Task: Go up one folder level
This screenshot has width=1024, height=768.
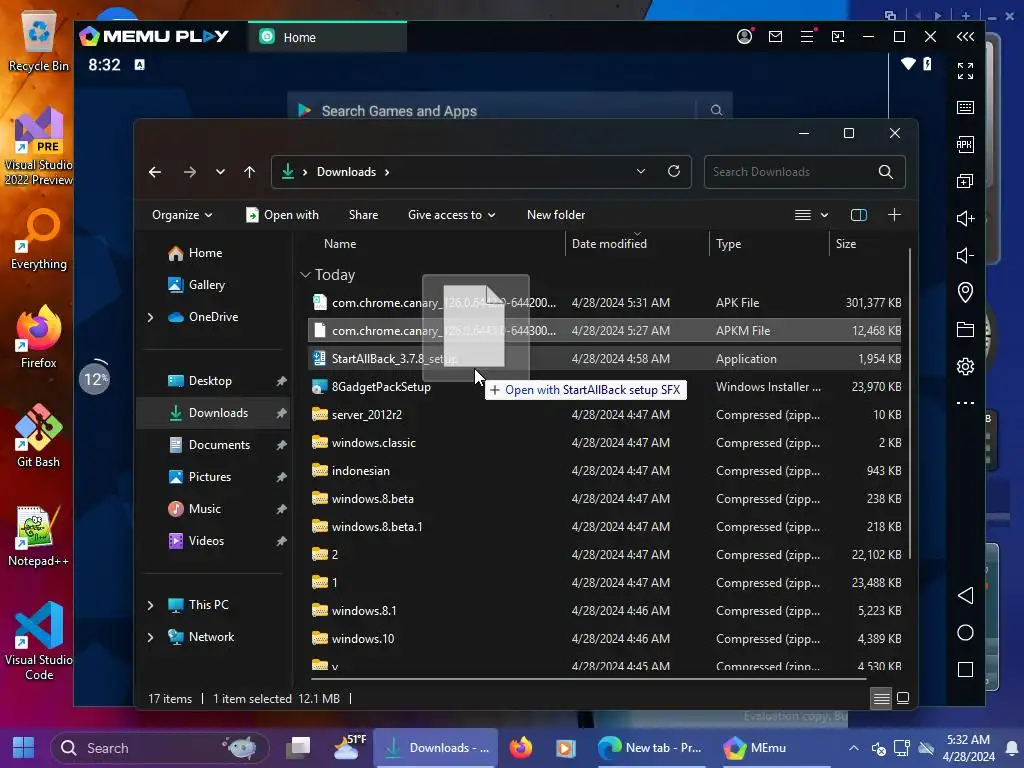Action: (249, 172)
